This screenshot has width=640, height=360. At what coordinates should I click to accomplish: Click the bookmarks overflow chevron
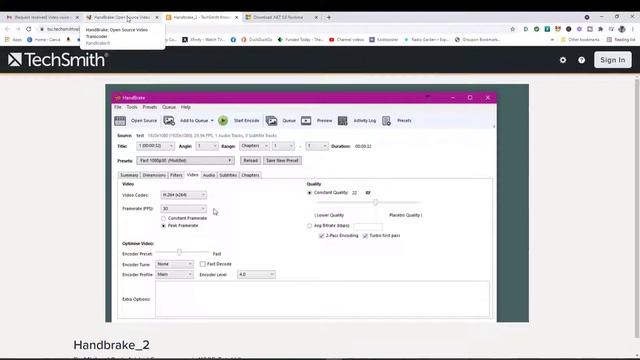click(552, 40)
